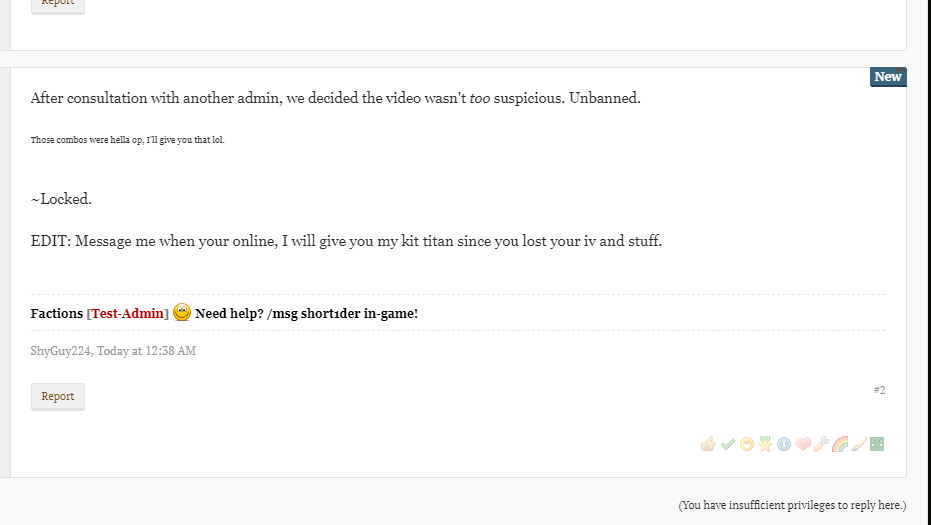The image size is (931, 525).
Task: Click the '~Locked.' text in post
Action: (x=61, y=199)
